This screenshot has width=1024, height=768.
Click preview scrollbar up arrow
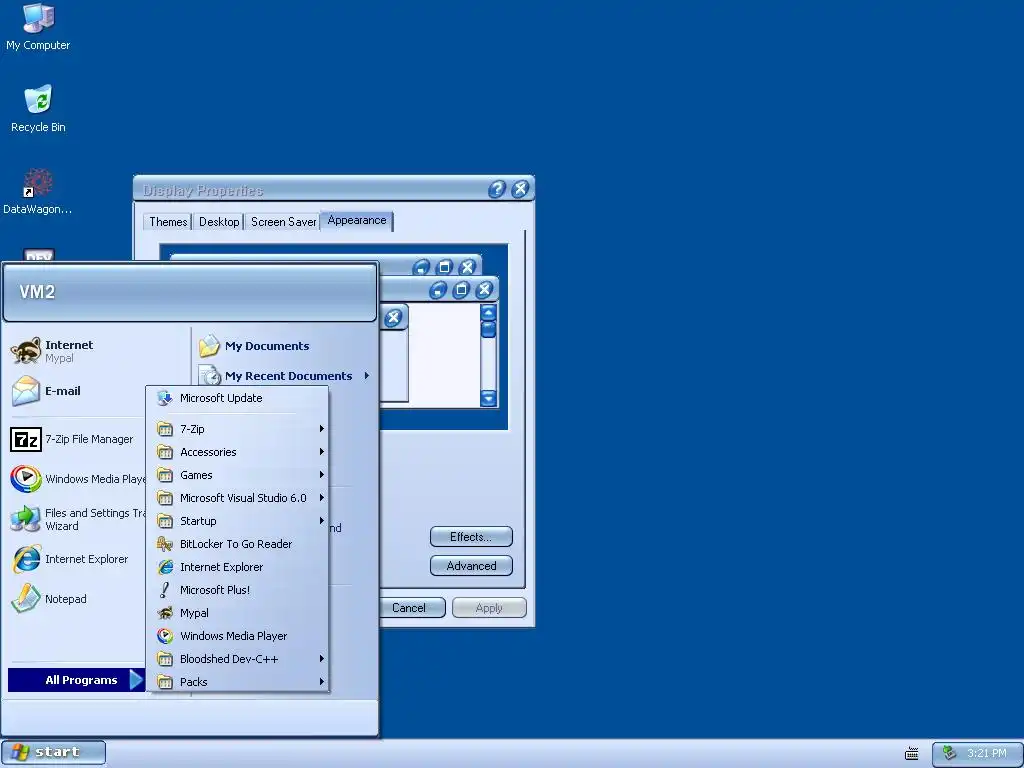tap(488, 313)
